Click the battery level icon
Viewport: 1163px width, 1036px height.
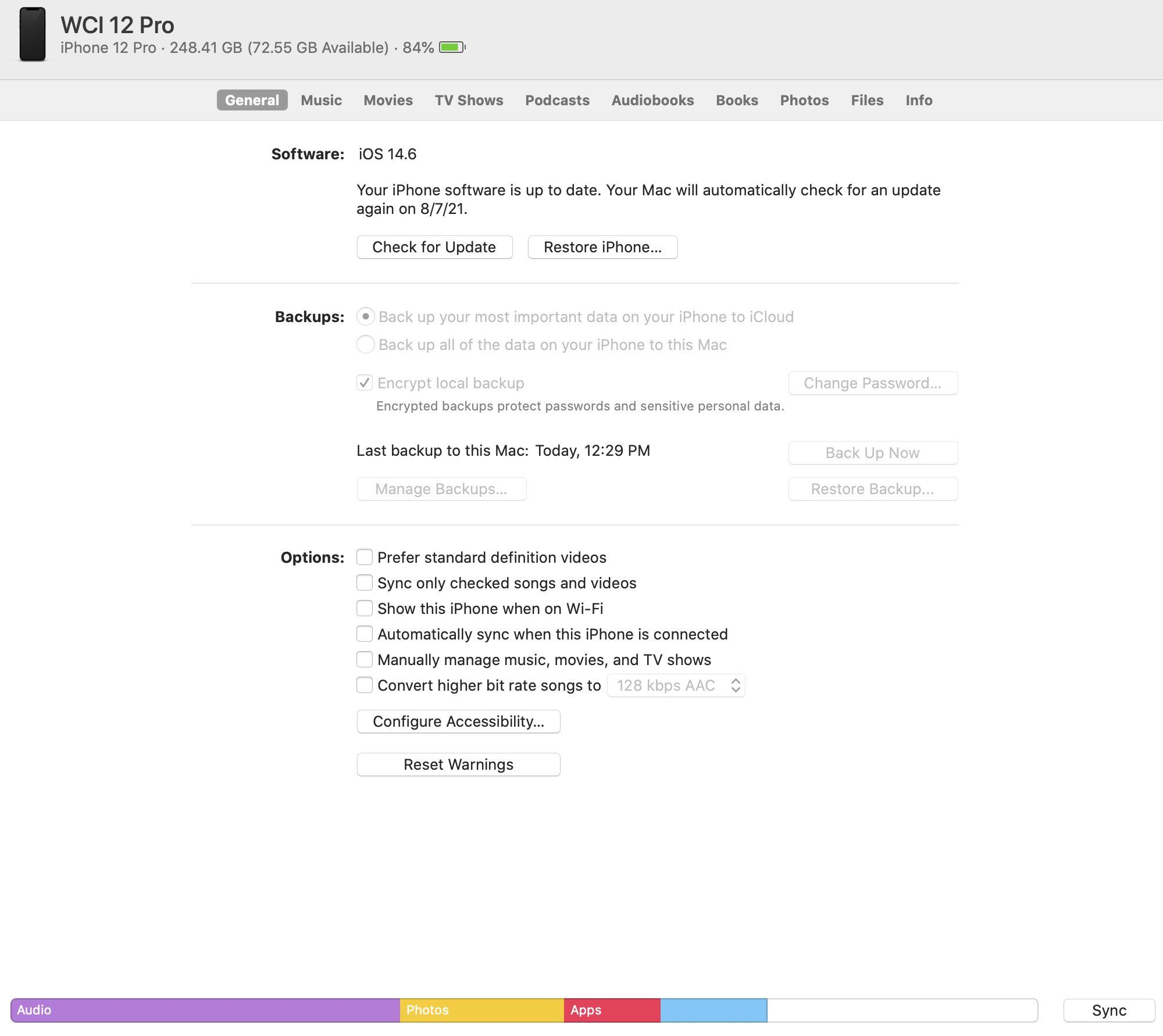click(x=452, y=47)
